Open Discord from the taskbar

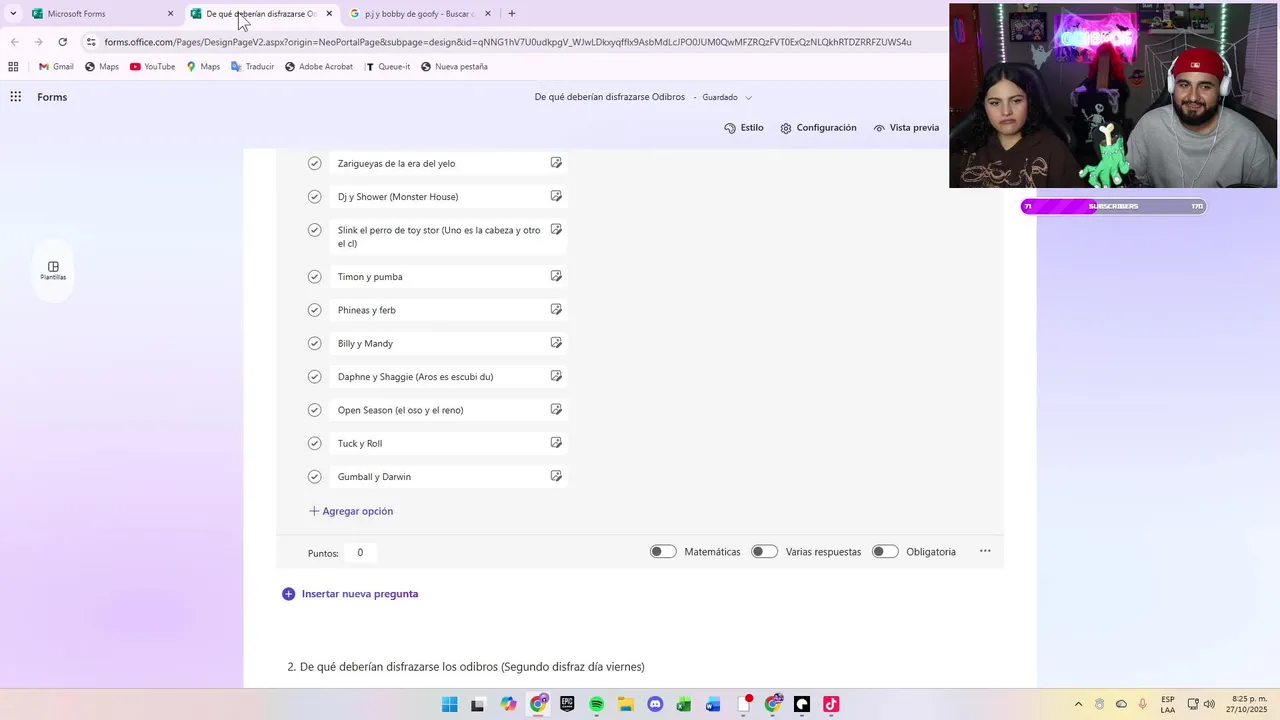click(x=655, y=704)
